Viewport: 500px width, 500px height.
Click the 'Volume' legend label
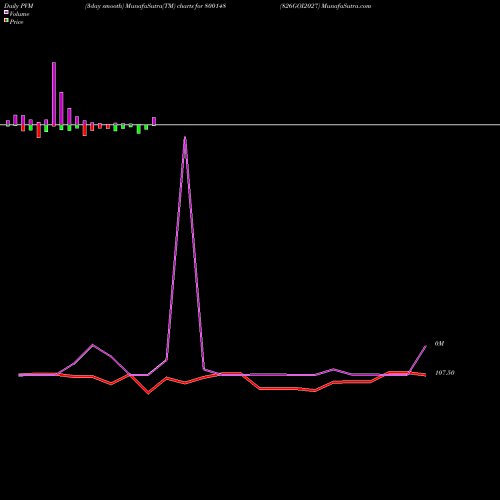[19, 14]
